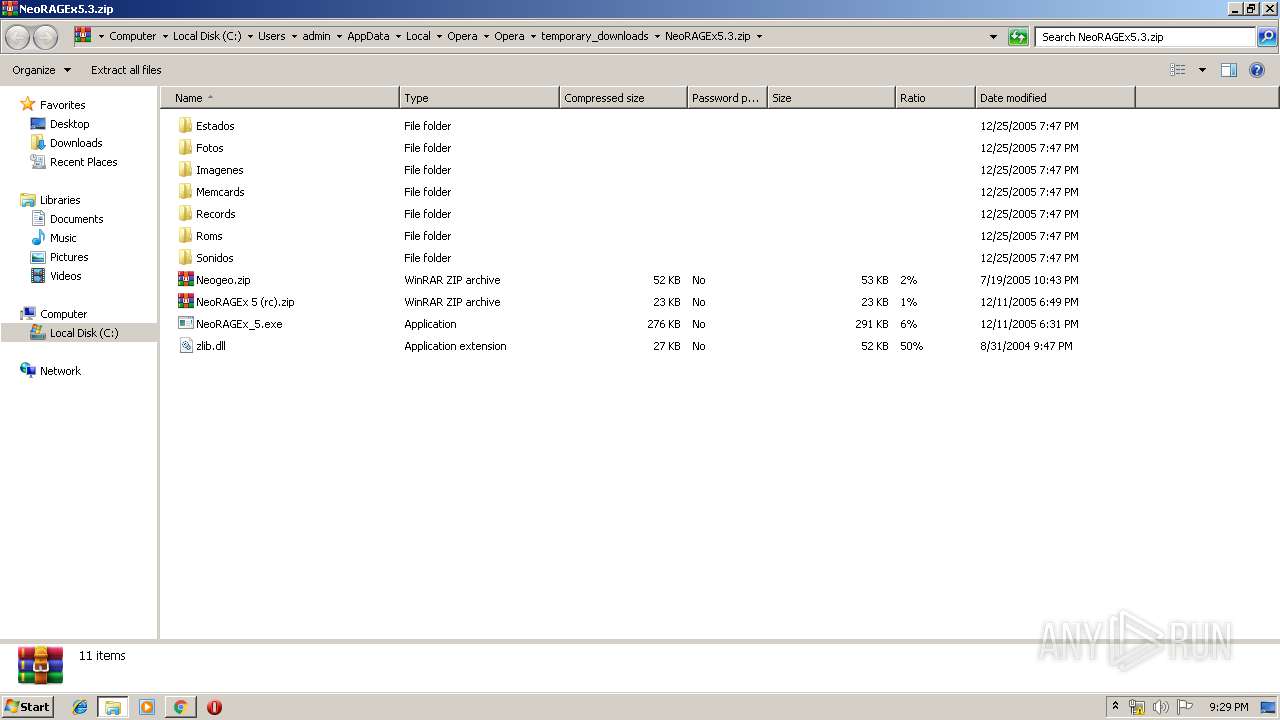Select the Neogeo.zip archive icon
This screenshot has width=1280, height=720.
coord(185,280)
